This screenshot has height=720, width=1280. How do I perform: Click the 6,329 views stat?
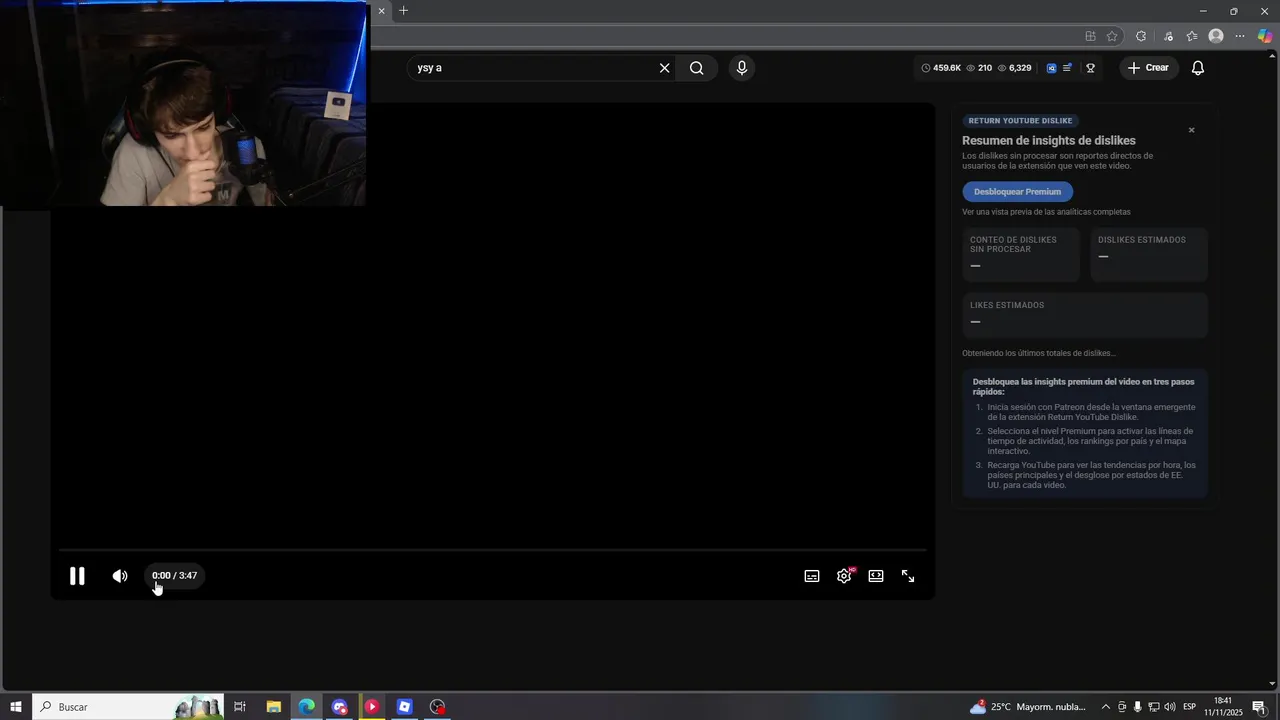click(1014, 68)
